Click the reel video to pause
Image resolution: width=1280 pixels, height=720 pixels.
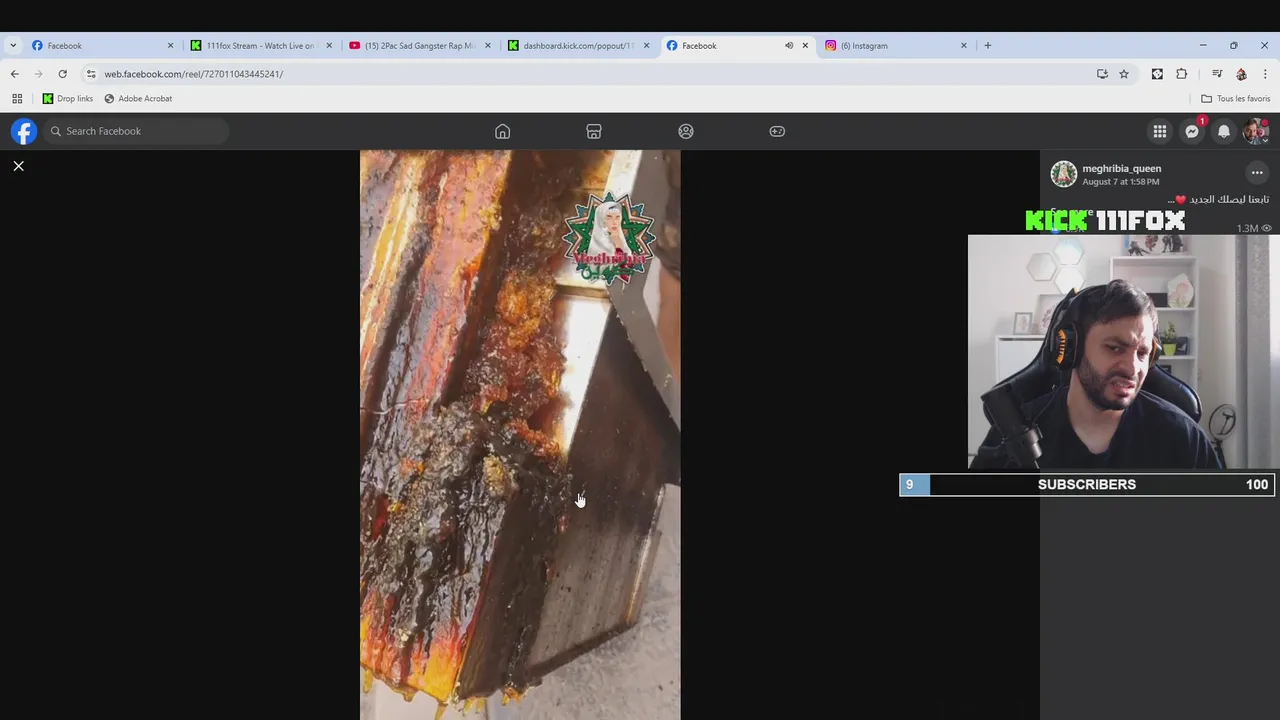520,435
